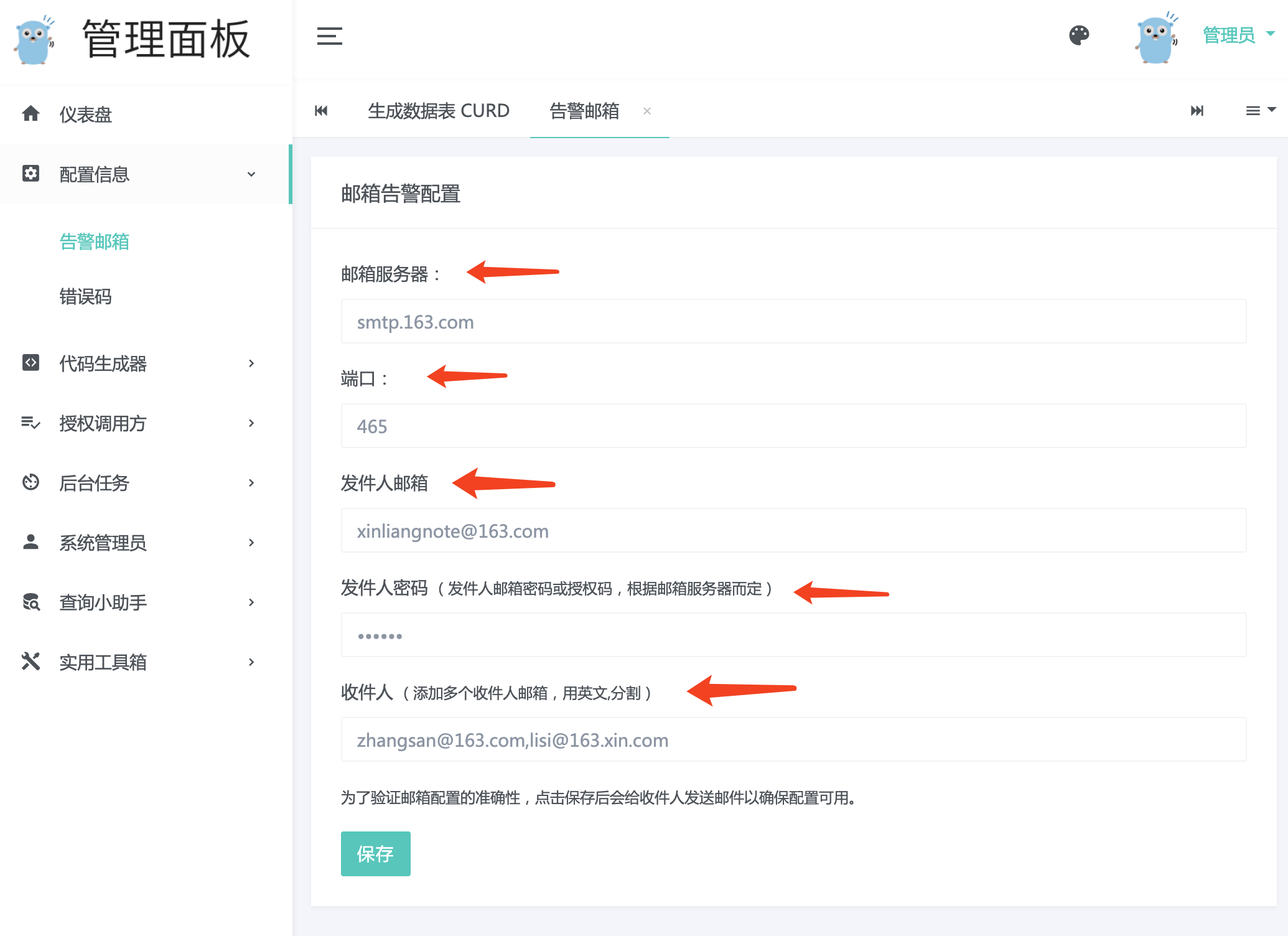Select 告警邮箱 sidebar item

point(95,241)
